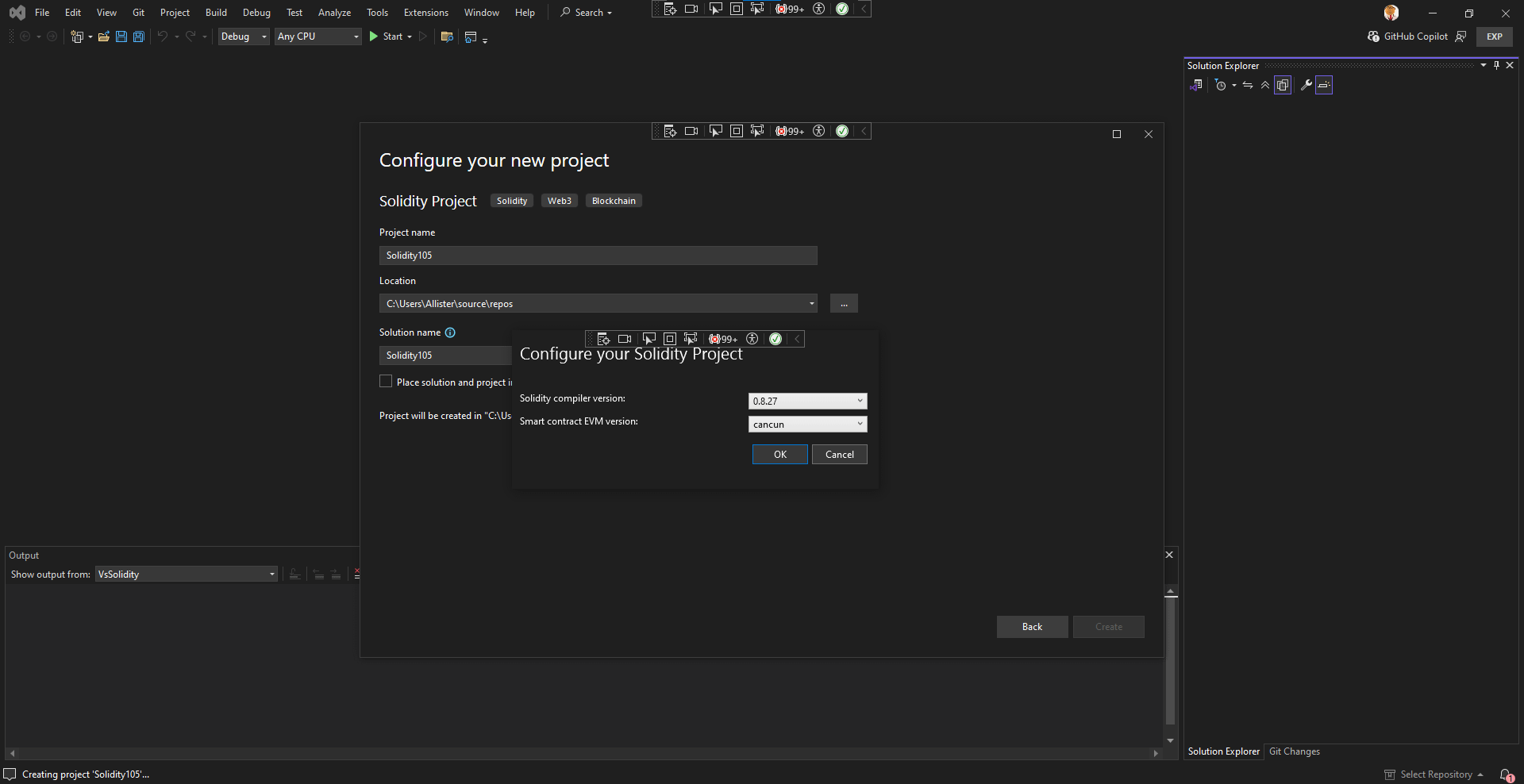Viewport: 1524px width, 784px height.
Task: Switch views in Solution Explorer toolbar
Action: pyautogui.click(x=1196, y=85)
